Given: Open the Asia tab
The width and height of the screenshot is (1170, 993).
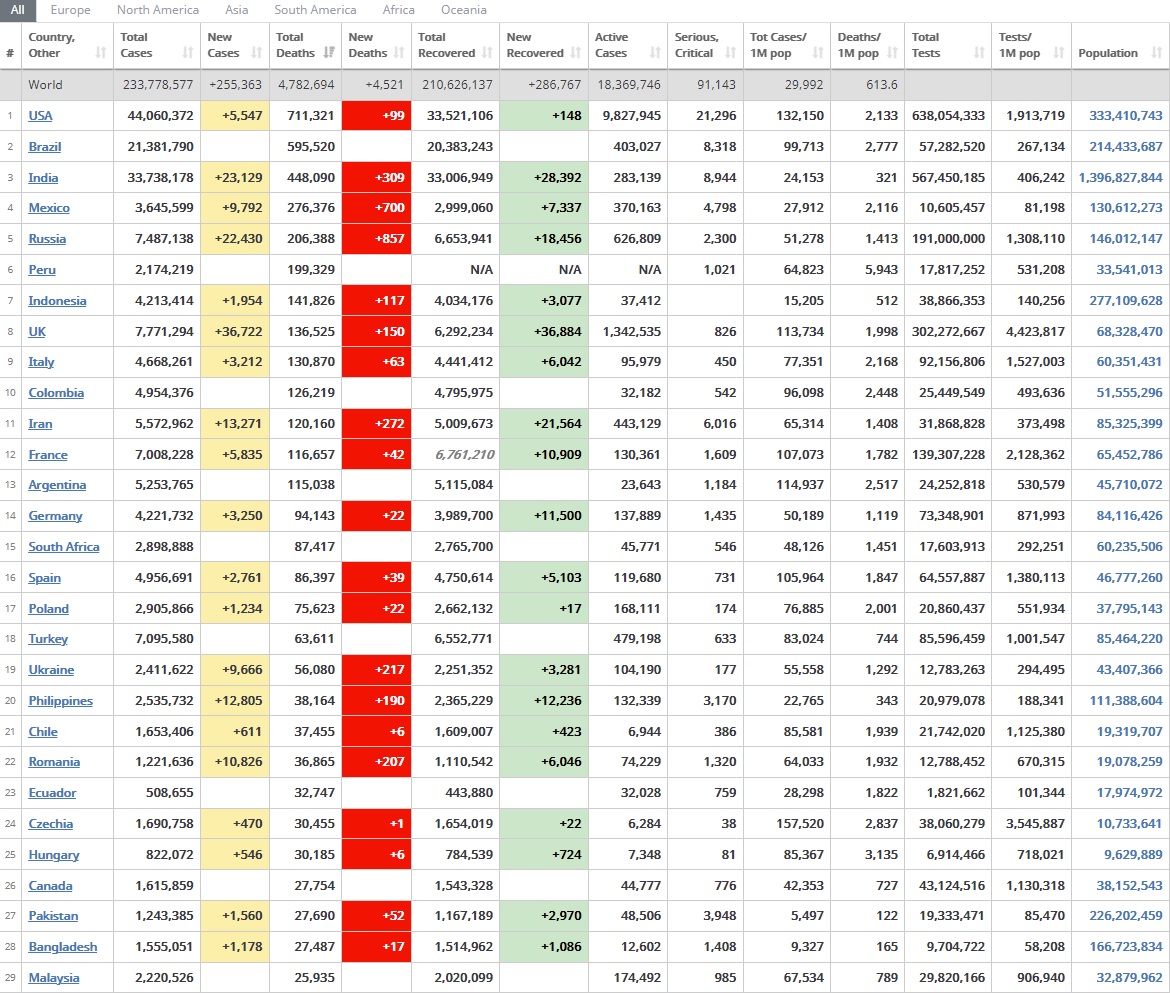Looking at the screenshot, I should 237,10.
